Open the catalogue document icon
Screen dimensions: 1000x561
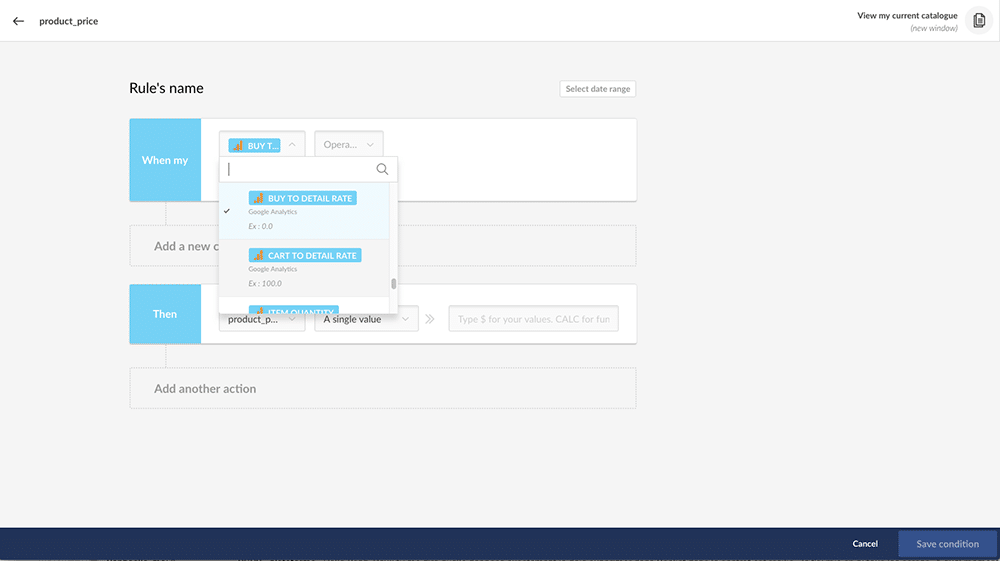click(979, 21)
